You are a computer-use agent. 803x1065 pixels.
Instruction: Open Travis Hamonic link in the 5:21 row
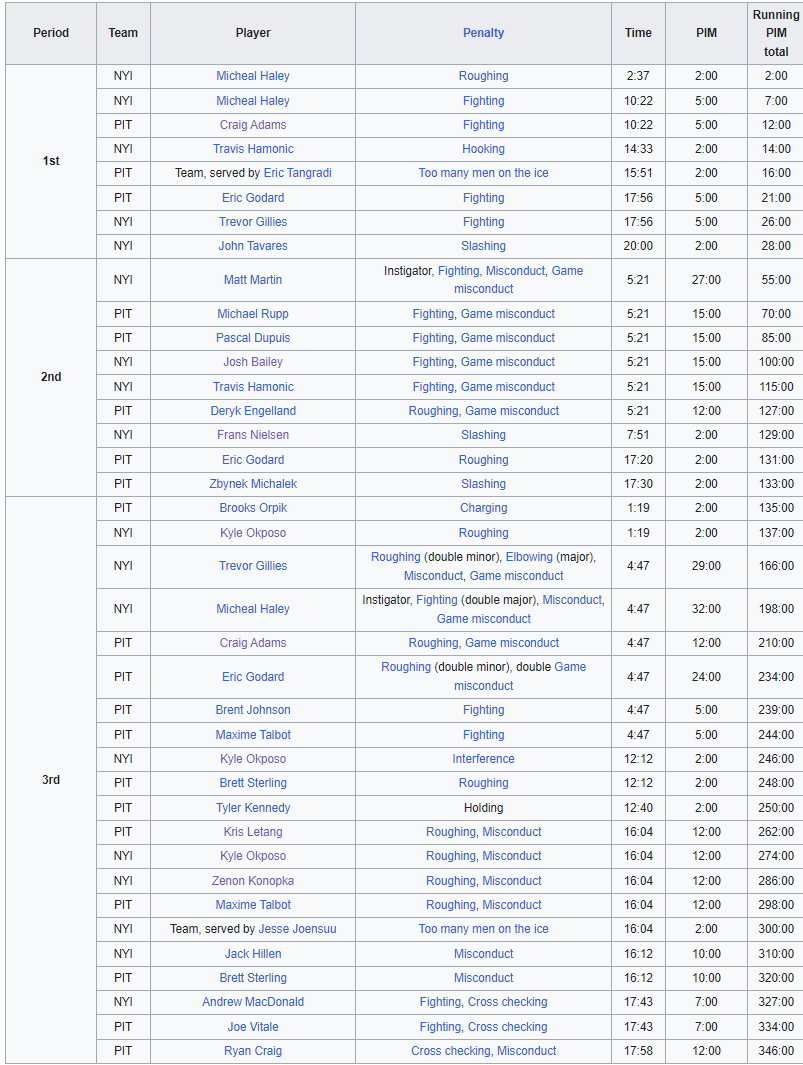coord(253,387)
